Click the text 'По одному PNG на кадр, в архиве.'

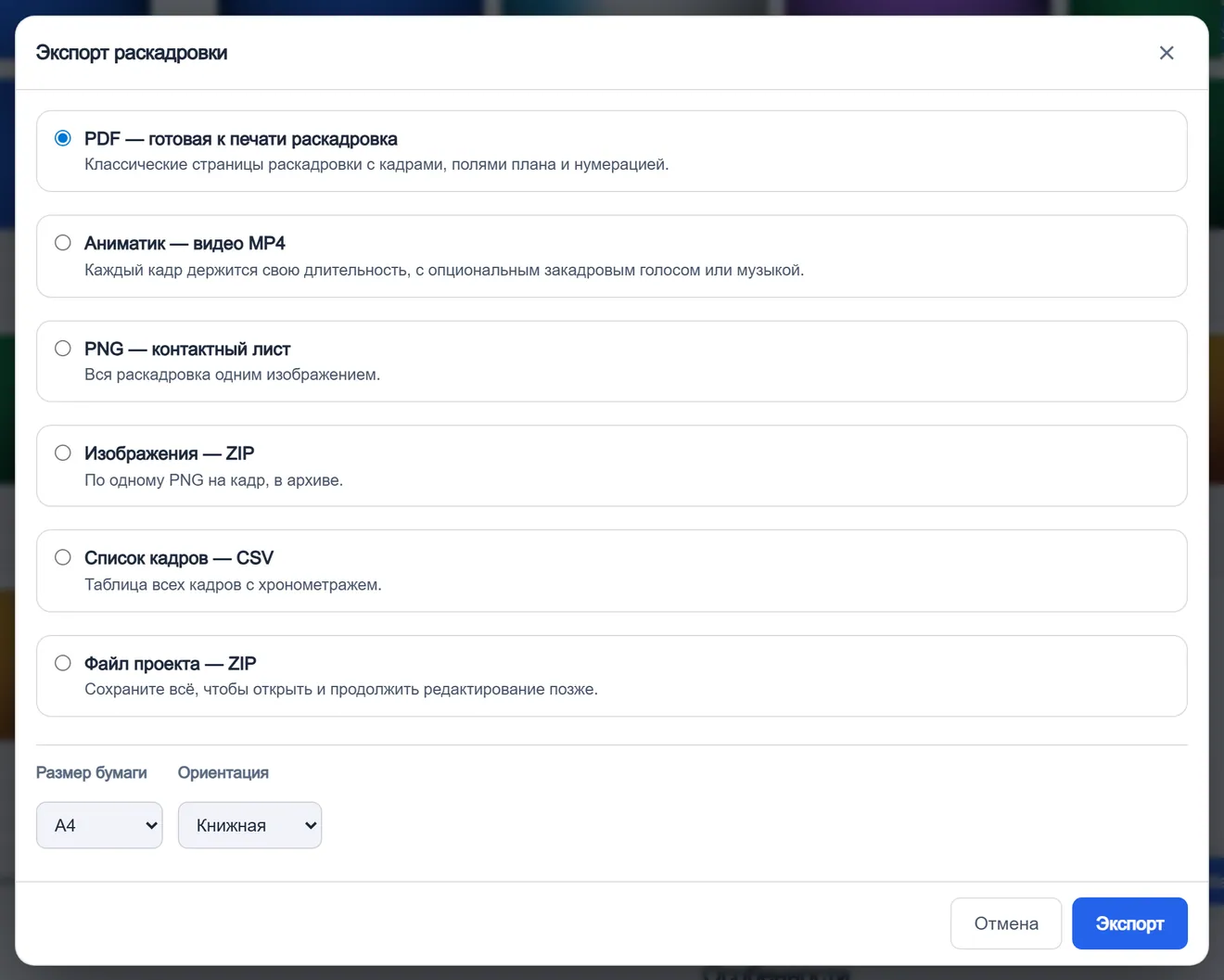point(213,480)
